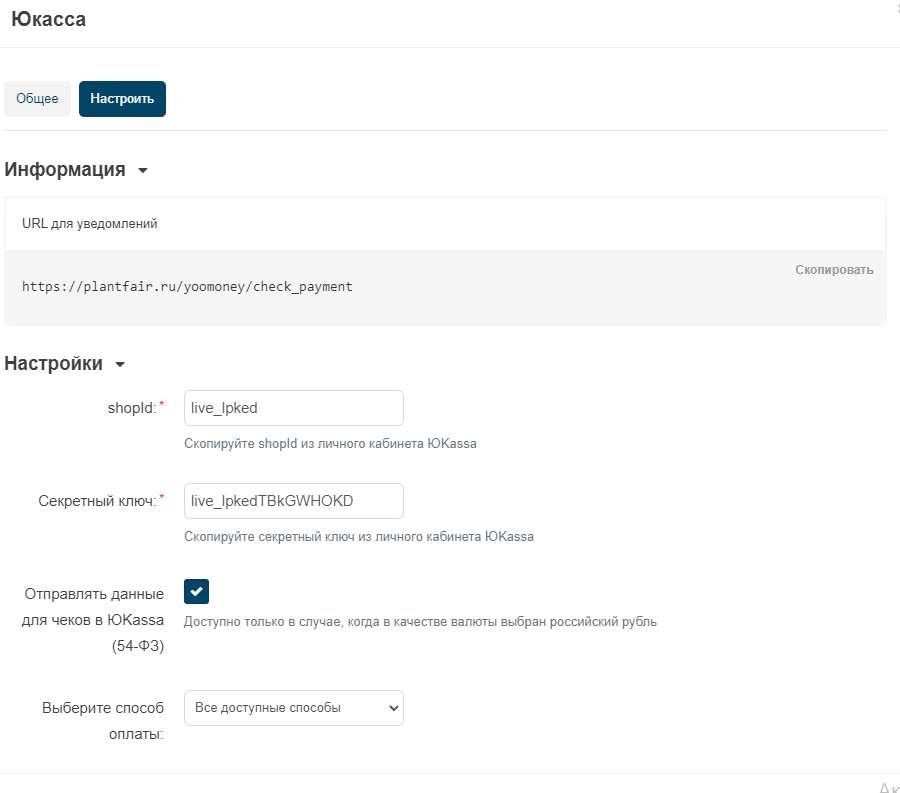Collapse the Информация section

point(143,170)
